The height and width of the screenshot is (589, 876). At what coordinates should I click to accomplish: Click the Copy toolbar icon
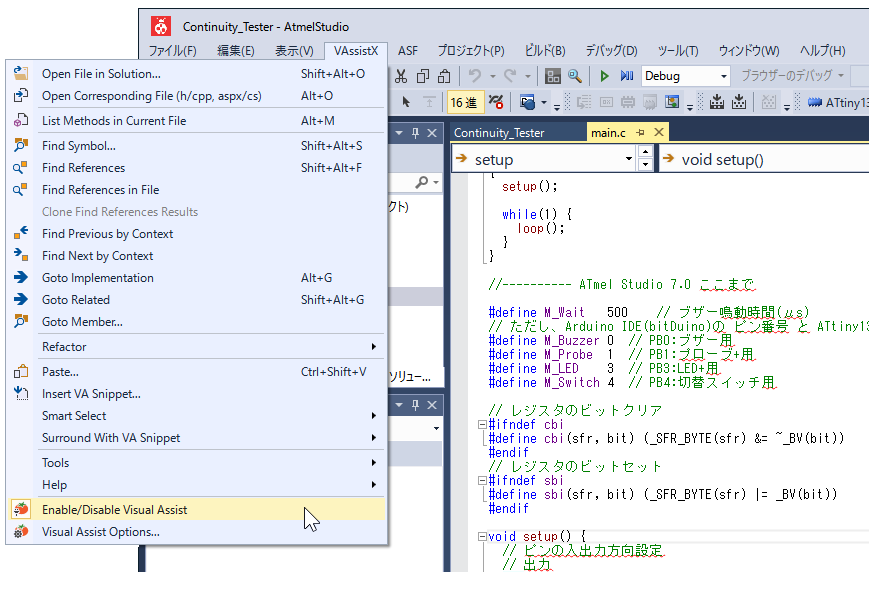pyautogui.click(x=423, y=76)
